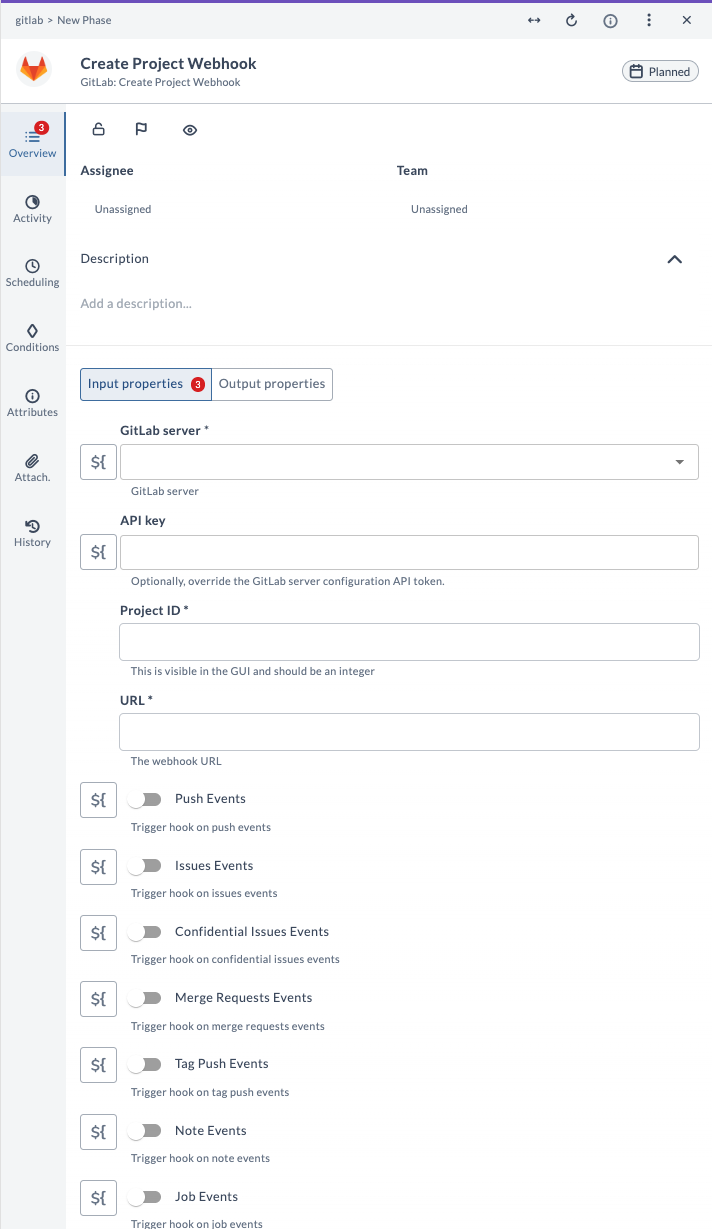
Task: Open the History sidebar tab
Action: click(x=32, y=533)
